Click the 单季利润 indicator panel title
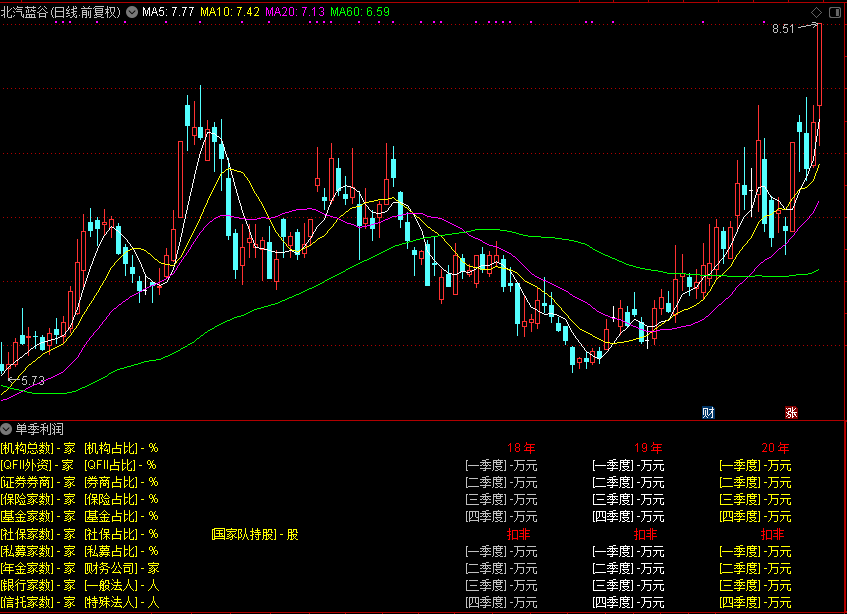The image size is (847, 614). click(x=38, y=428)
